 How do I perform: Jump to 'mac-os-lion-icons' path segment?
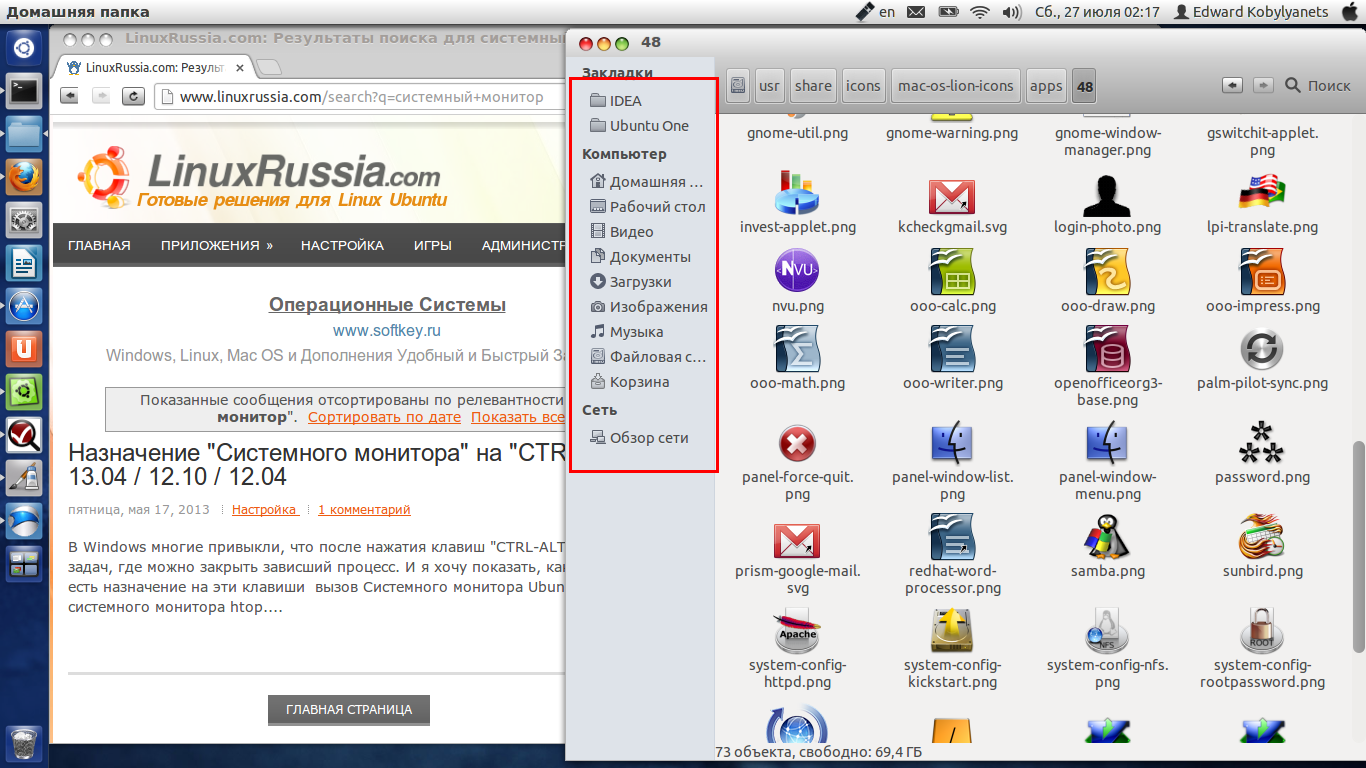coord(956,86)
